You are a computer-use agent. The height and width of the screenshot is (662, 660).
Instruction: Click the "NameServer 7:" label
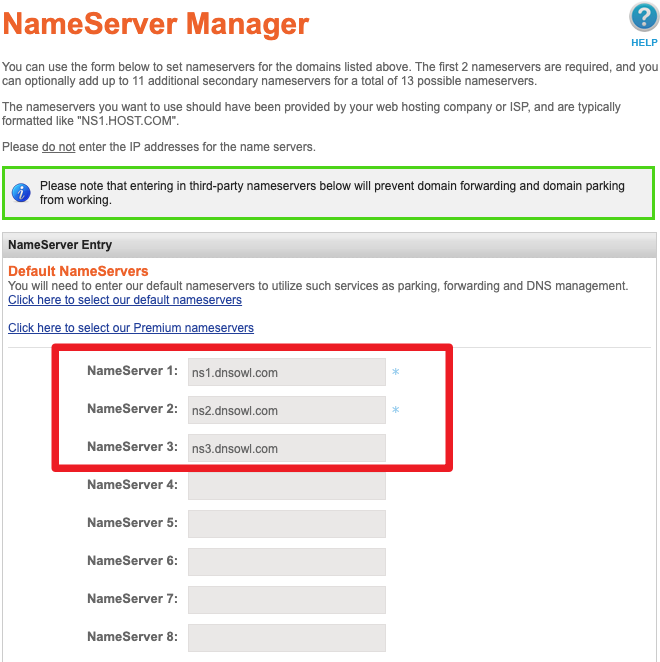[x=132, y=599]
